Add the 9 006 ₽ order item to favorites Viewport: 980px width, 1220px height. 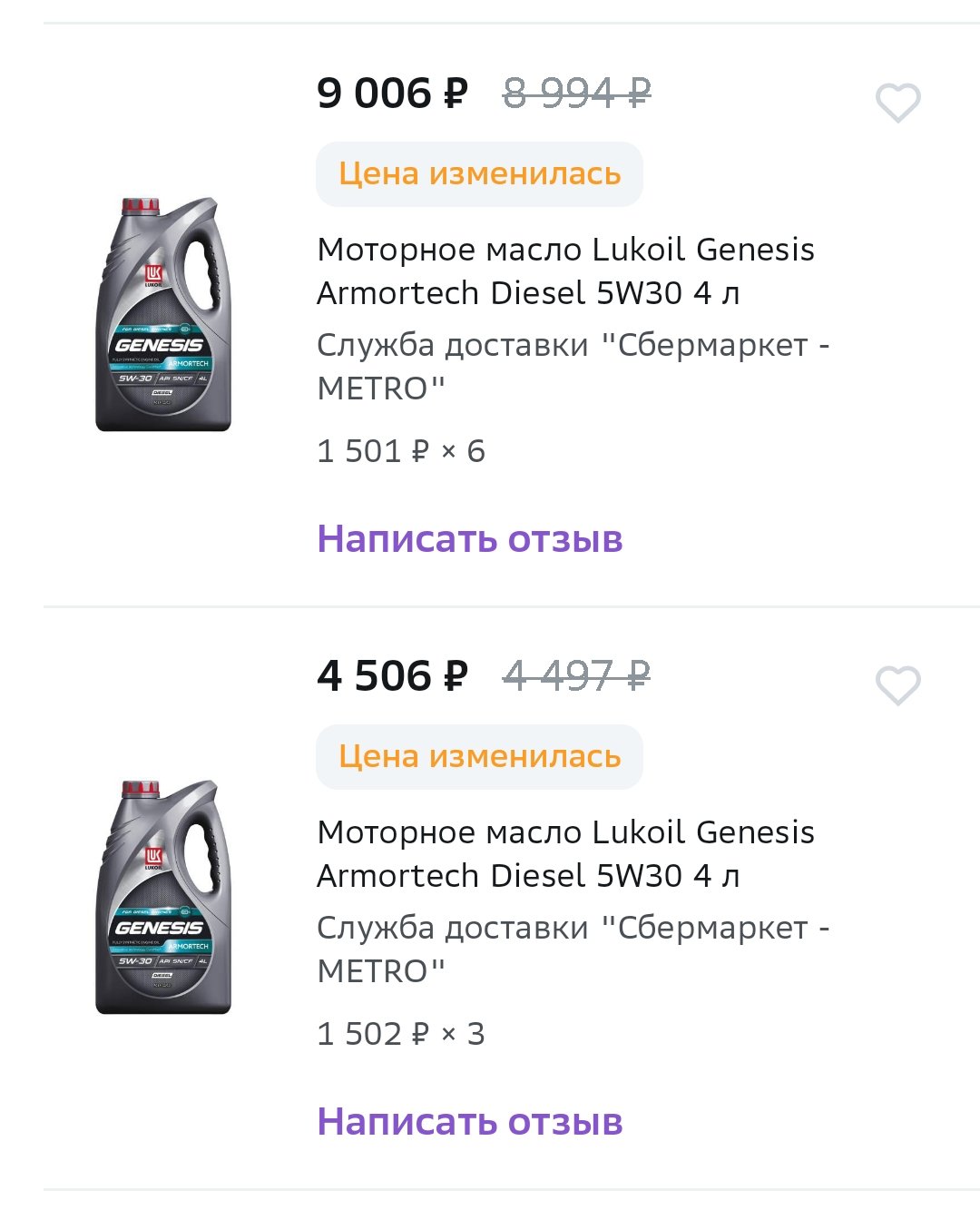pos(898,103)
